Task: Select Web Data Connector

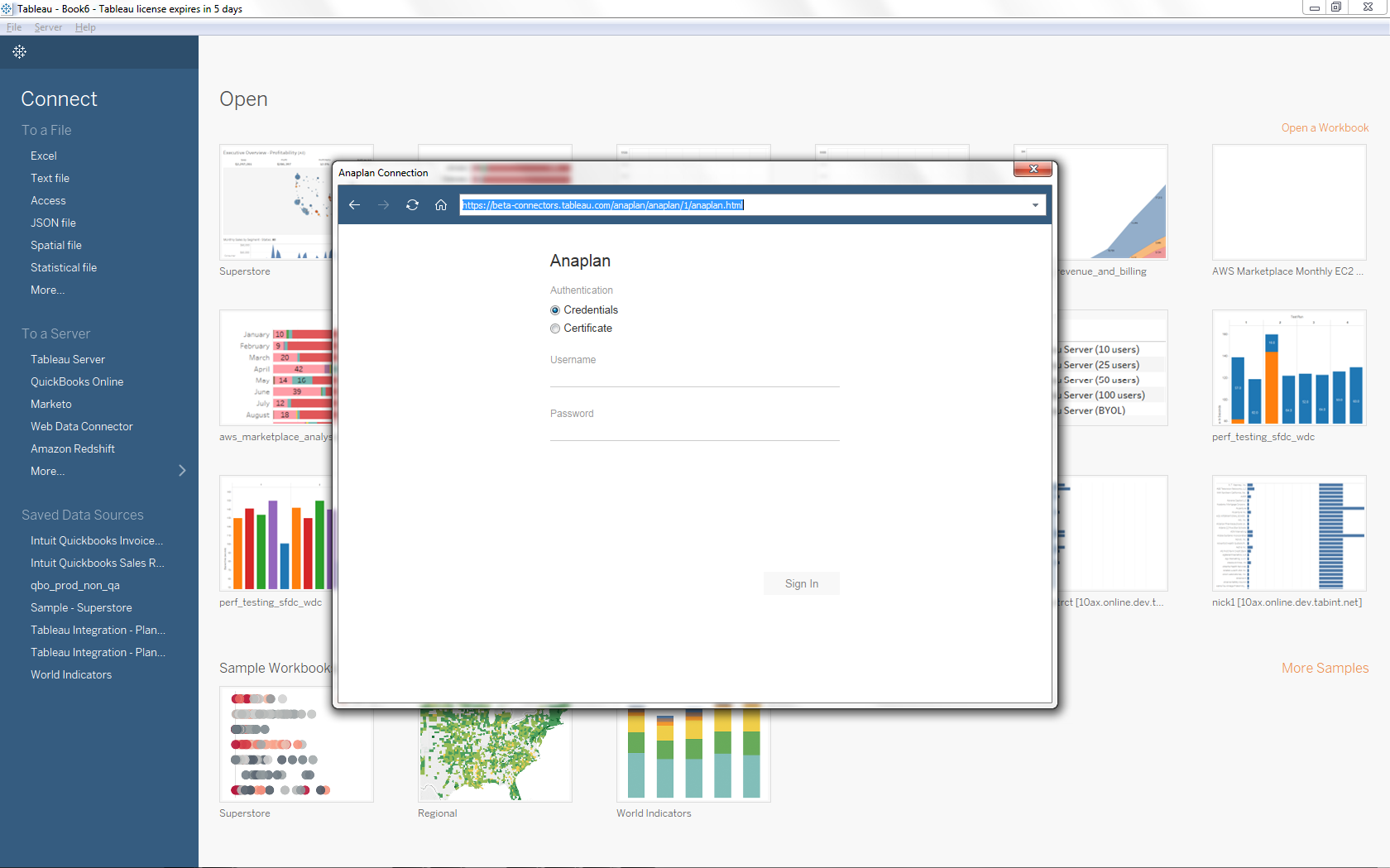Action: click(x=82, y=426)
